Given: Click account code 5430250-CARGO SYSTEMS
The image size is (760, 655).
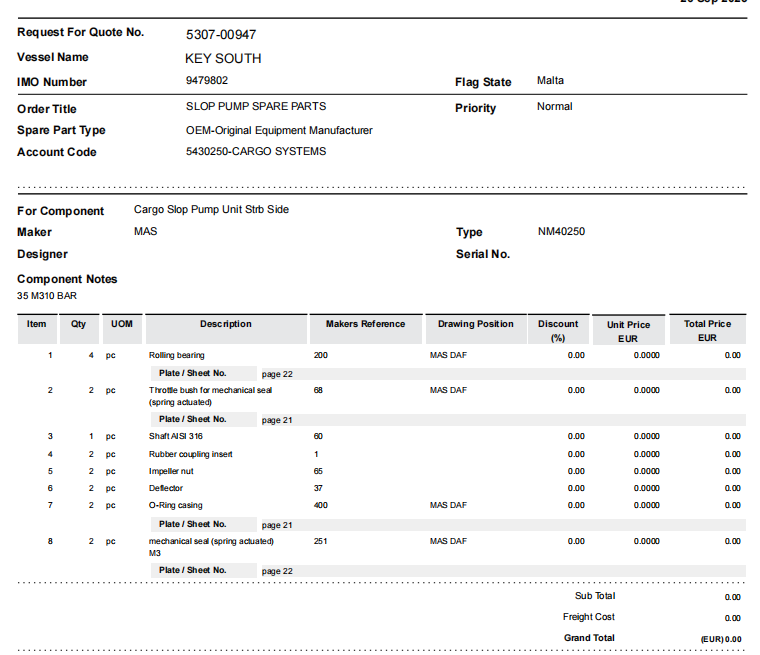Looking at the screenshot, I should point(256,151).
